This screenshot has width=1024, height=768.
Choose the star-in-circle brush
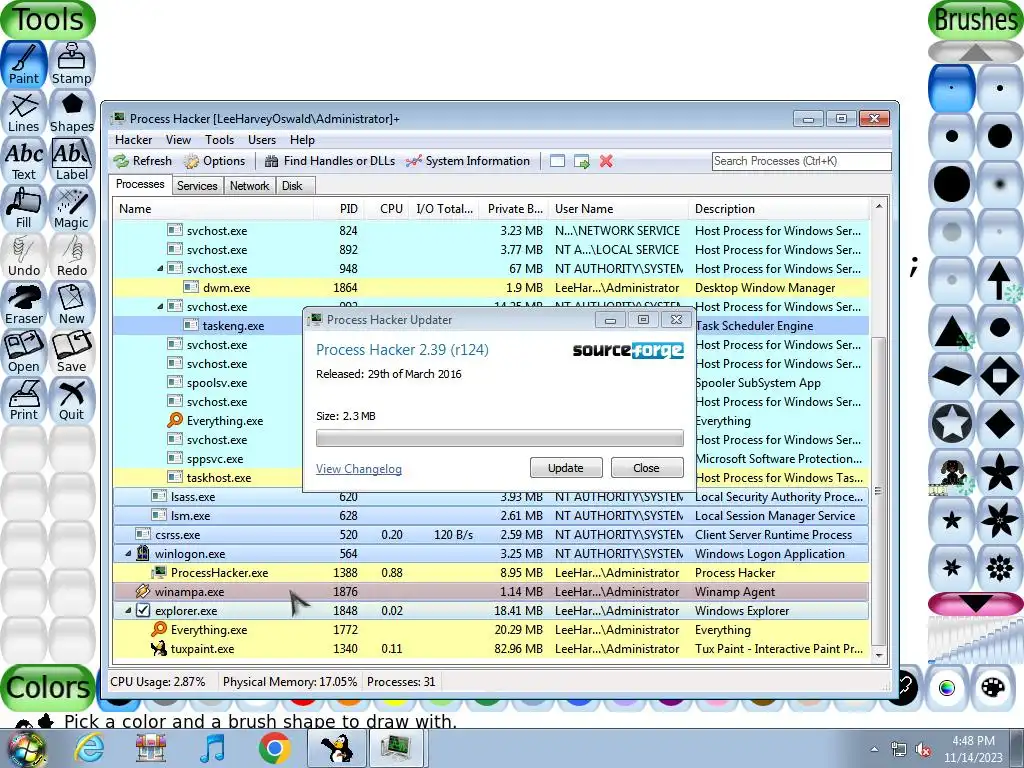point(952,424)
